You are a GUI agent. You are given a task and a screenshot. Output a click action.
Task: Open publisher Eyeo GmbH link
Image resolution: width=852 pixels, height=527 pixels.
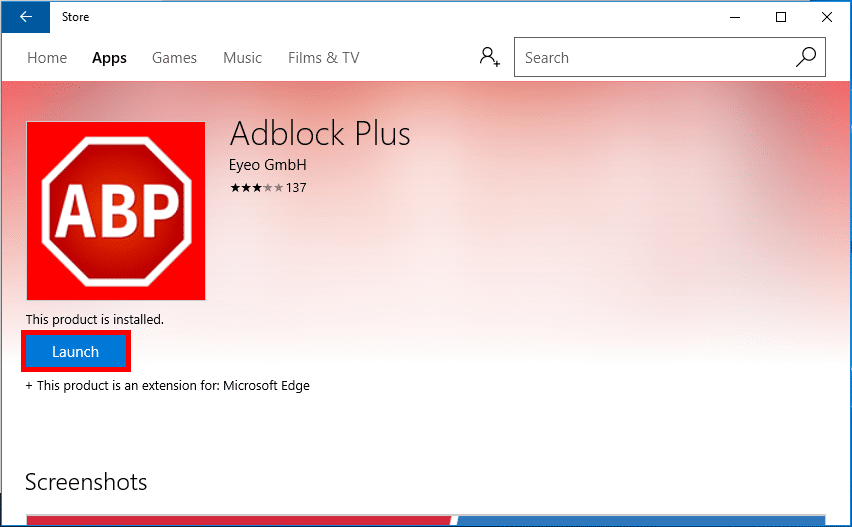[267, 165]
